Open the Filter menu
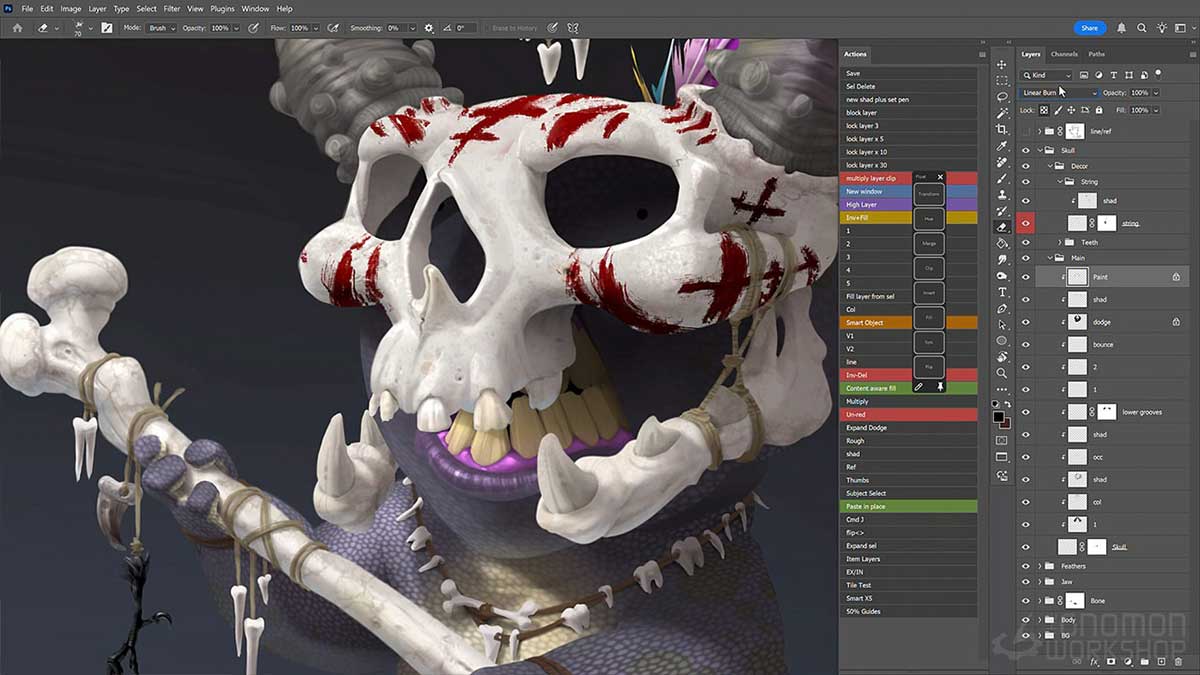 pos(171,8)
